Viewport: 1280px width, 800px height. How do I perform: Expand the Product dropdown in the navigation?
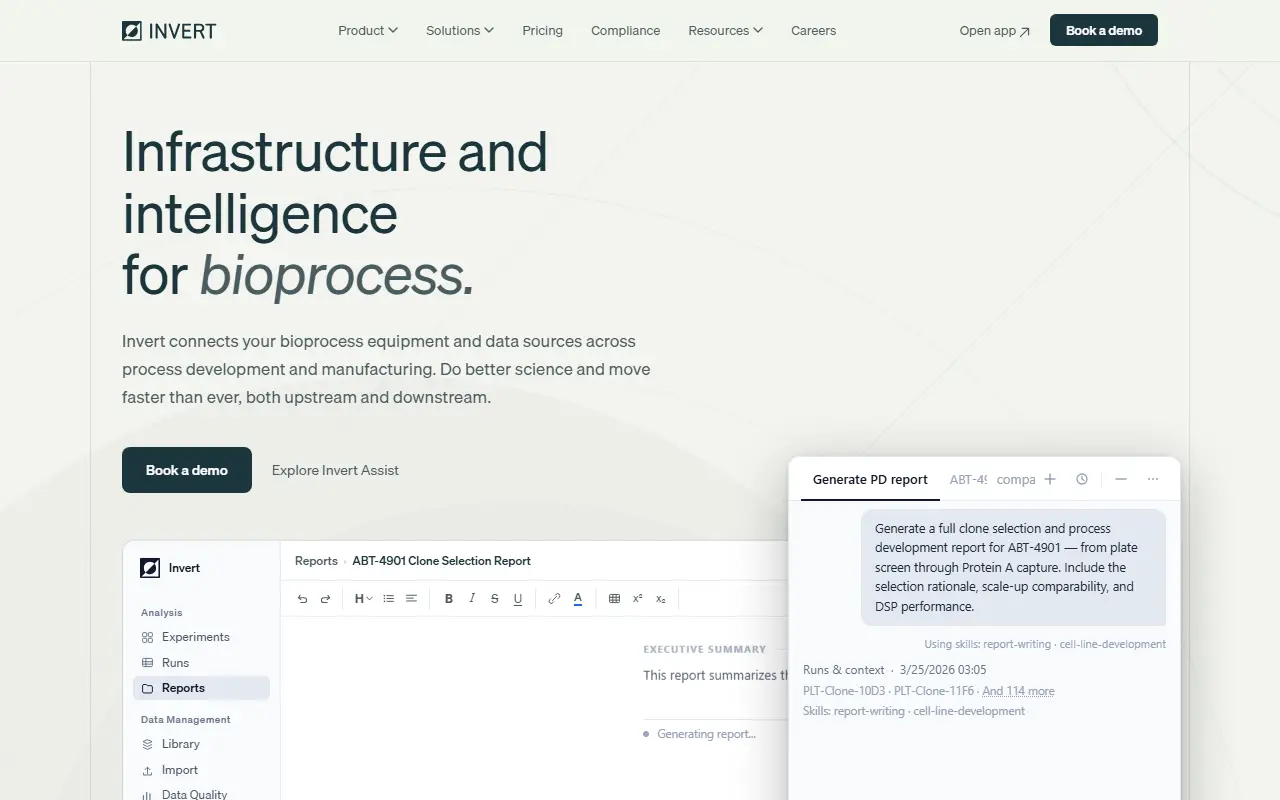pyautogui.click(x=368, y=31)
